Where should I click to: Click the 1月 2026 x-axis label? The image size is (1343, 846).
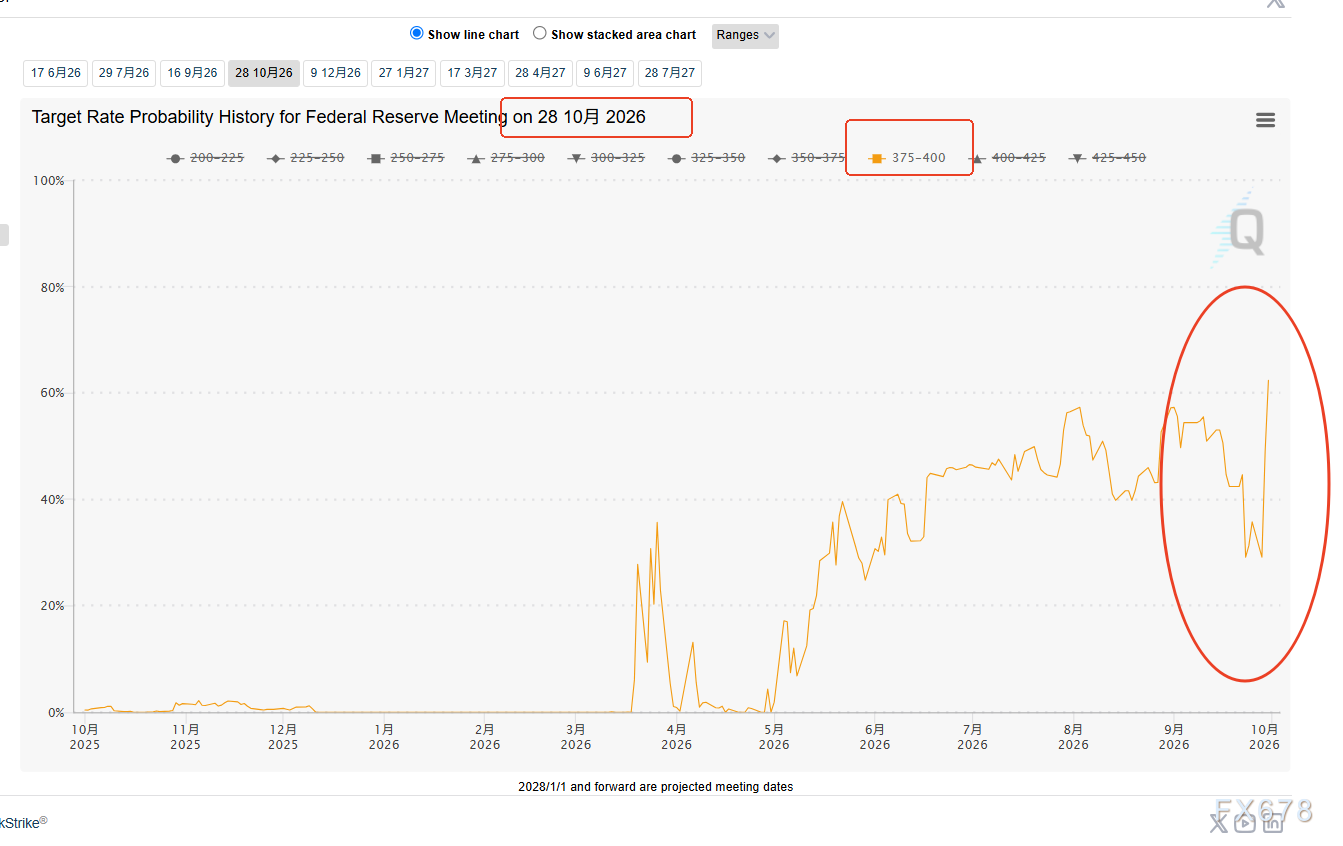pyautogui.click(x=384, y=737)
